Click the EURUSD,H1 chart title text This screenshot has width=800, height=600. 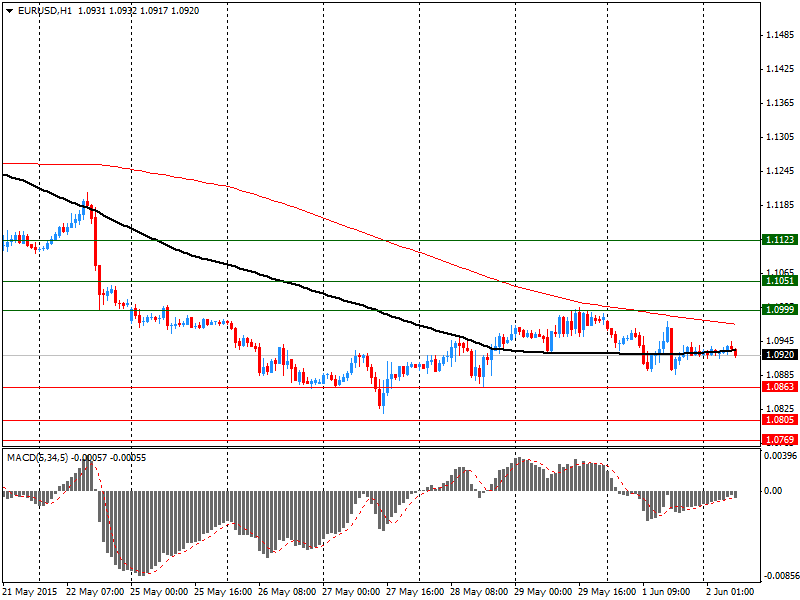click(45, 11)
